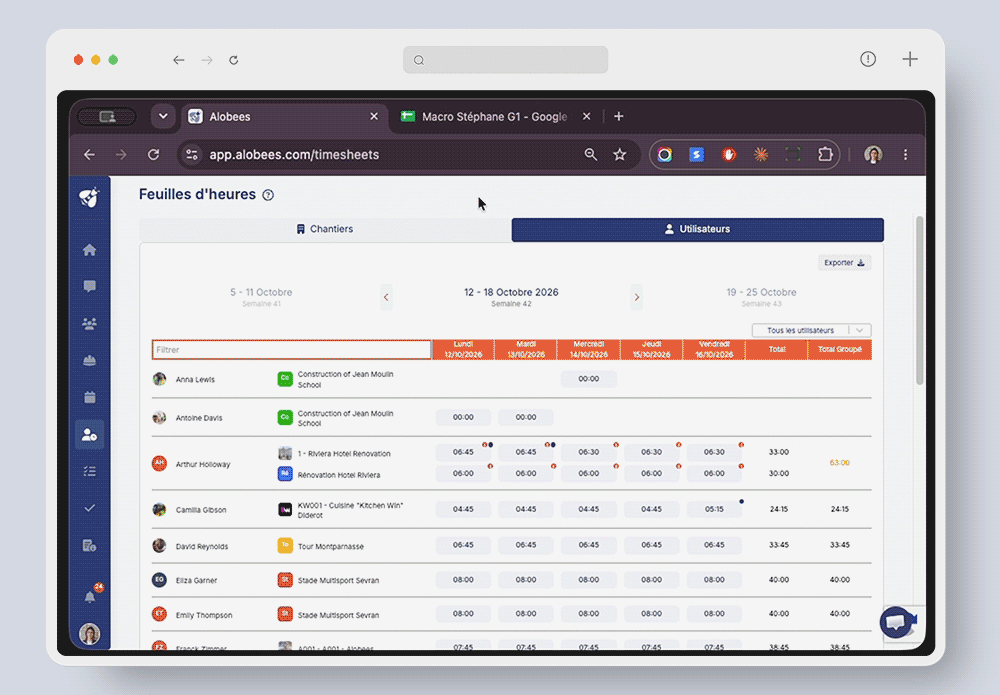Open the checkmark validation sidebar icon
Image resolution: width=1000 pixels, height=695 pixels.
pos(89,508)
